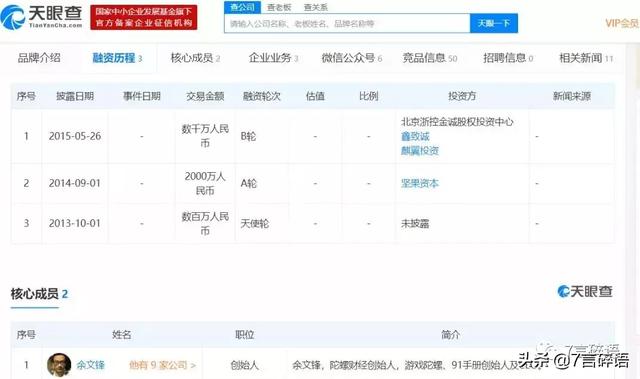Open investor link 坚果资本
Viewport: 640px width, 379px height.
tap(420, 183)
